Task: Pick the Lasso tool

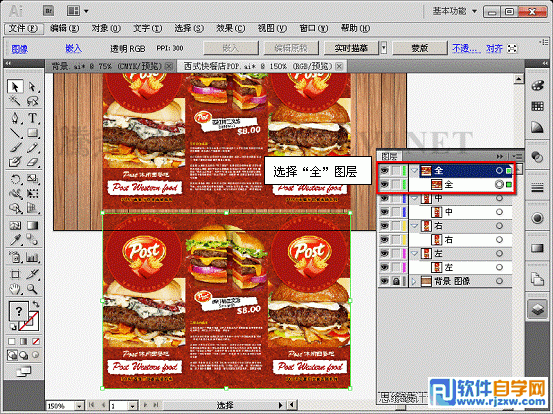Action: point(32,101)
